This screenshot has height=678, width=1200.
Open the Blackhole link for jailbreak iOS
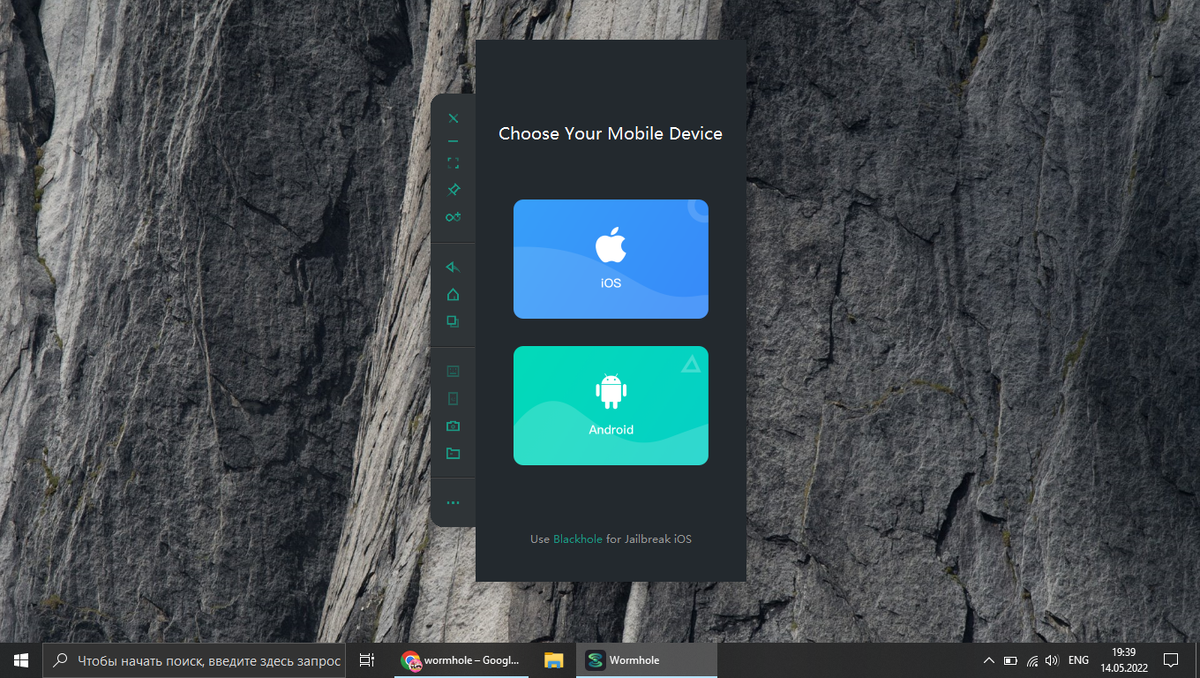[578, 539]
